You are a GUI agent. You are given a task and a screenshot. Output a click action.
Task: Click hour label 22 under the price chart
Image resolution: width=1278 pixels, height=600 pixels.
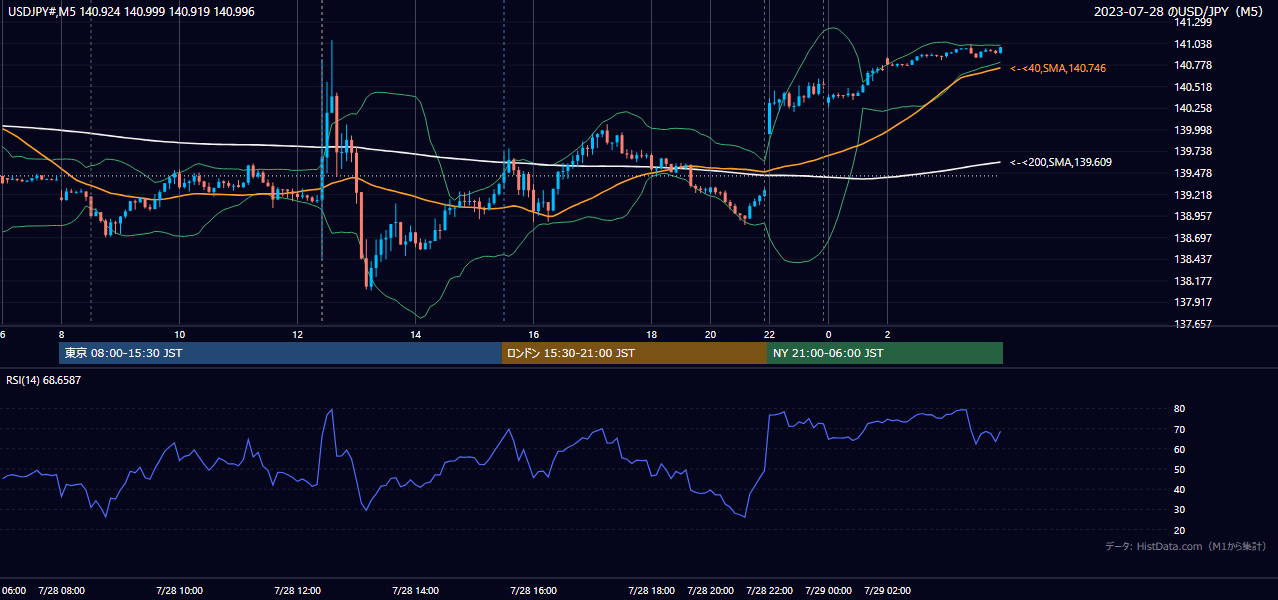pos(768,334)
